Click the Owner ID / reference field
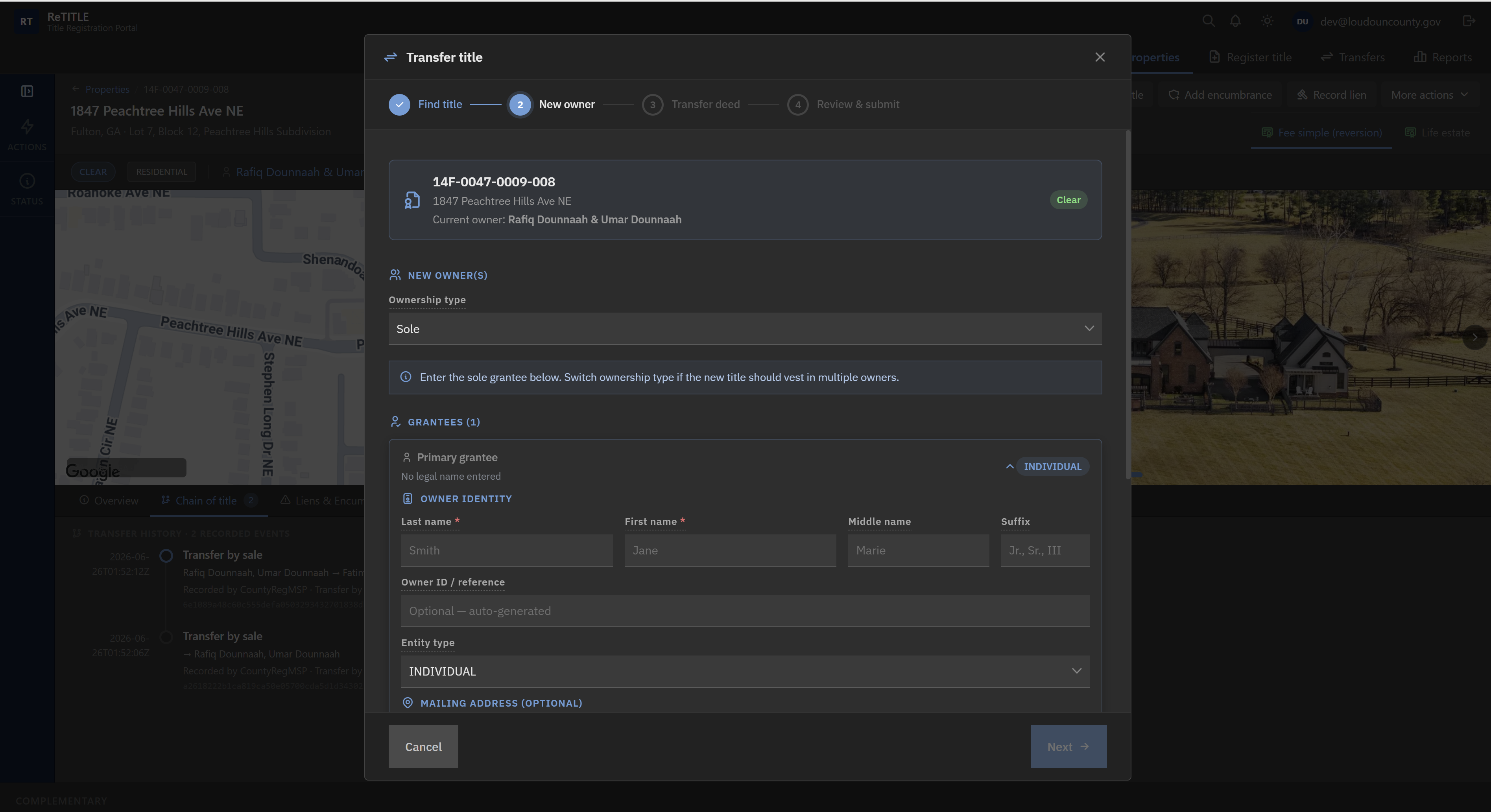1491x812 pixels. pyautogui.click(x=745, y=611)
